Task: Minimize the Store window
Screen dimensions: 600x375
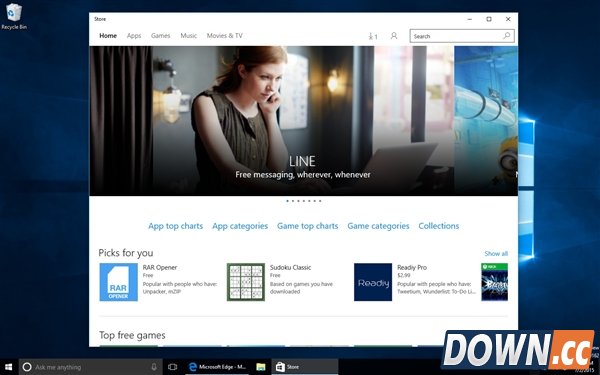Action: [x=470, y=19]
